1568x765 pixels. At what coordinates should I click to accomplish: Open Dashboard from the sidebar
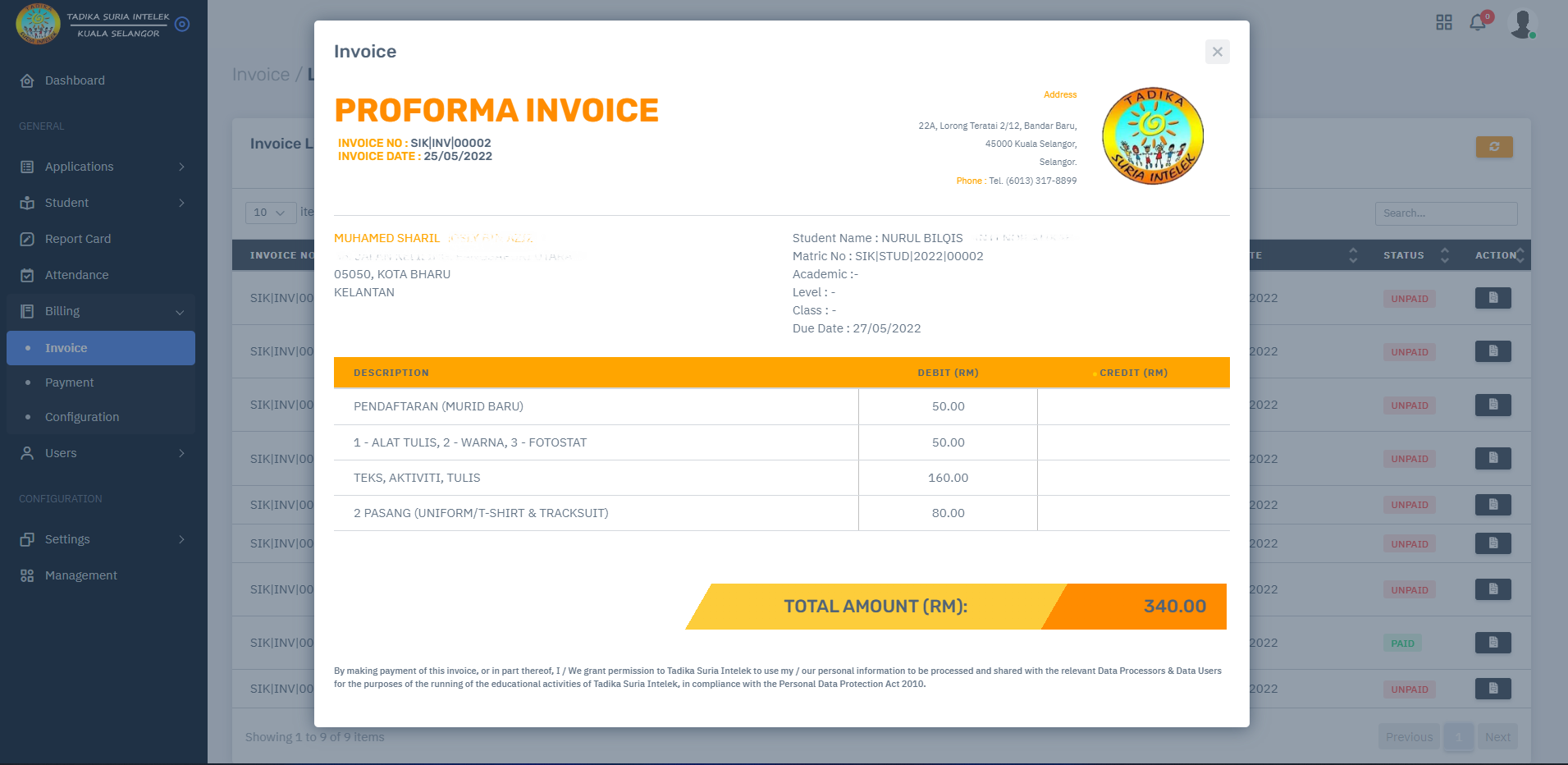(x=75, y=80)
